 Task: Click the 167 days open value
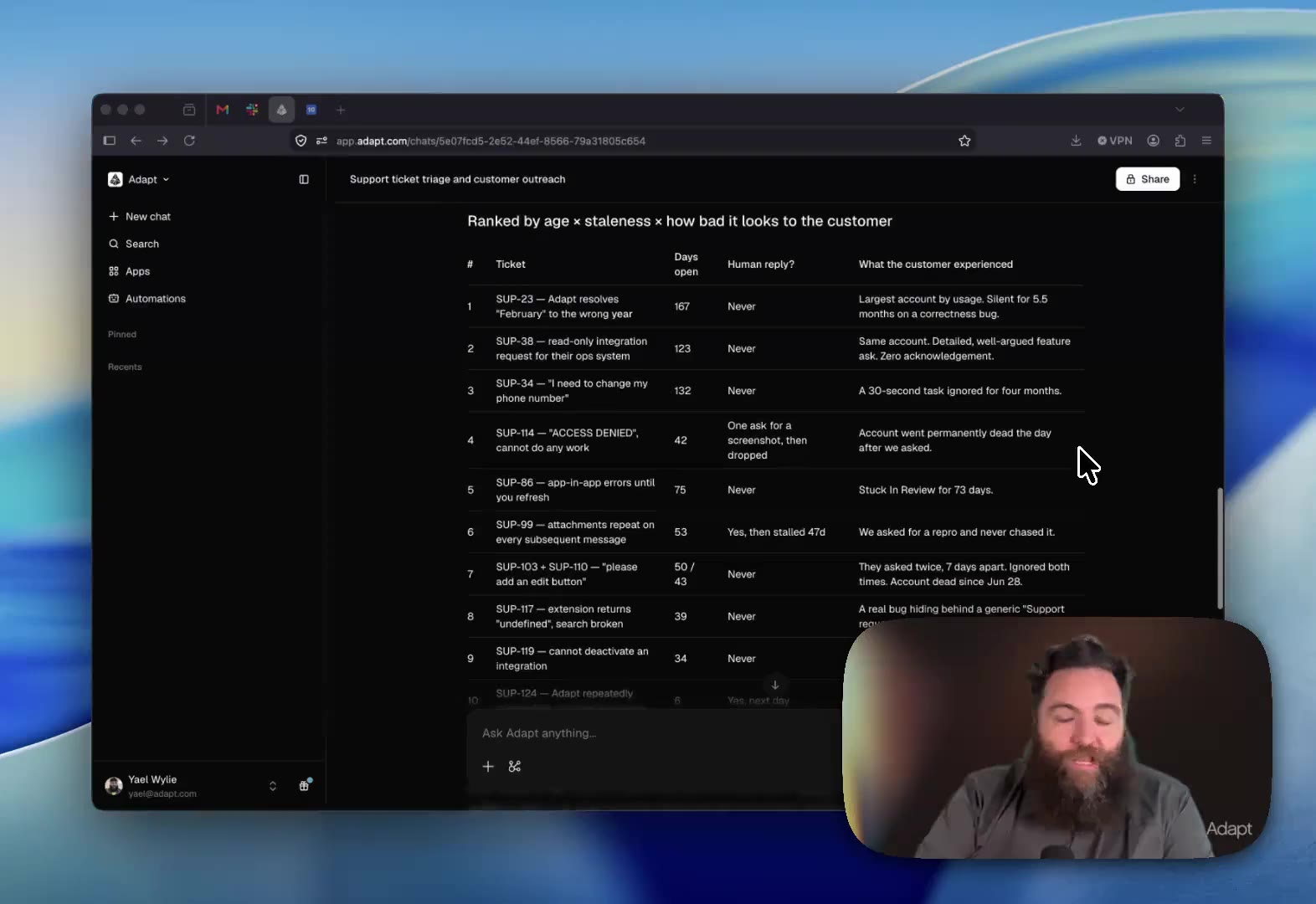682,306
